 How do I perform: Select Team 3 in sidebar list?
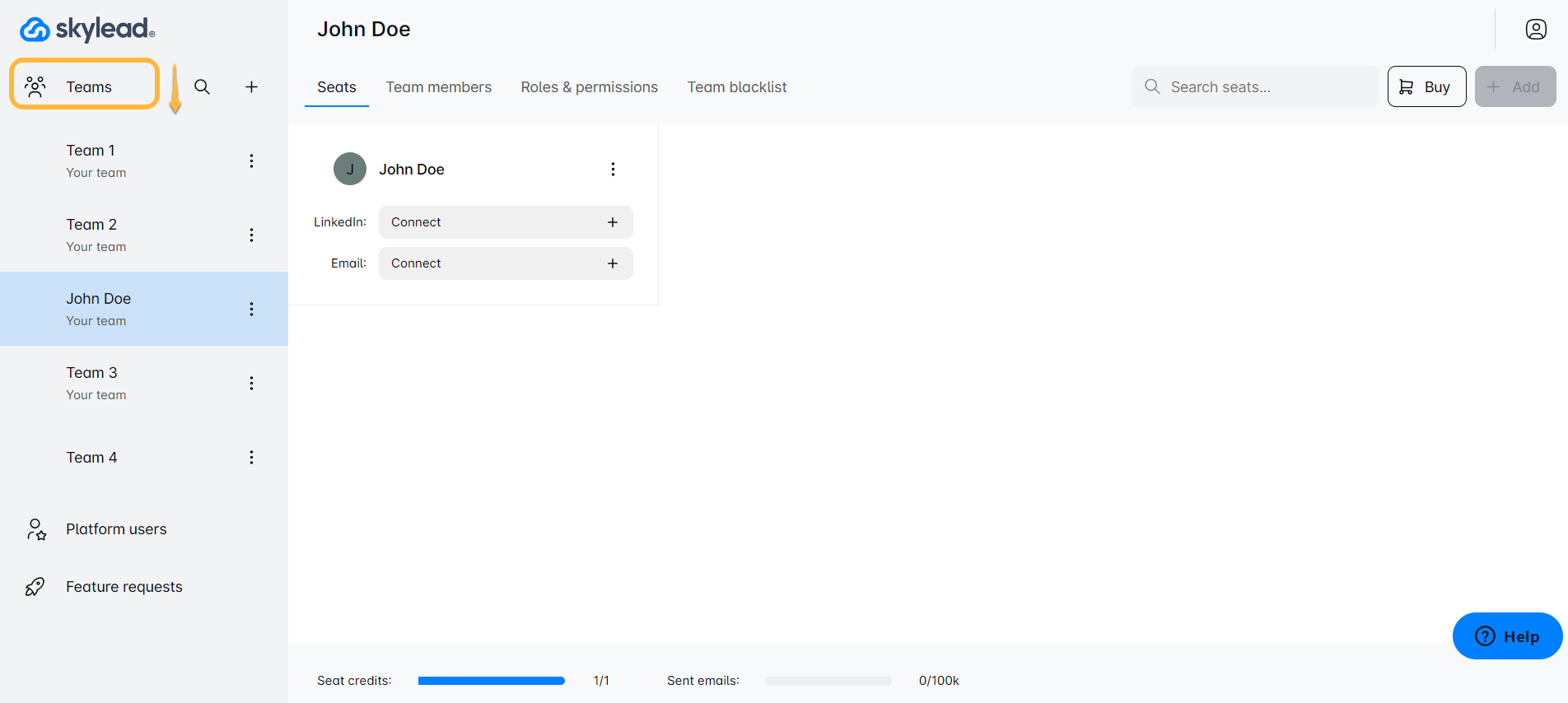92,383
